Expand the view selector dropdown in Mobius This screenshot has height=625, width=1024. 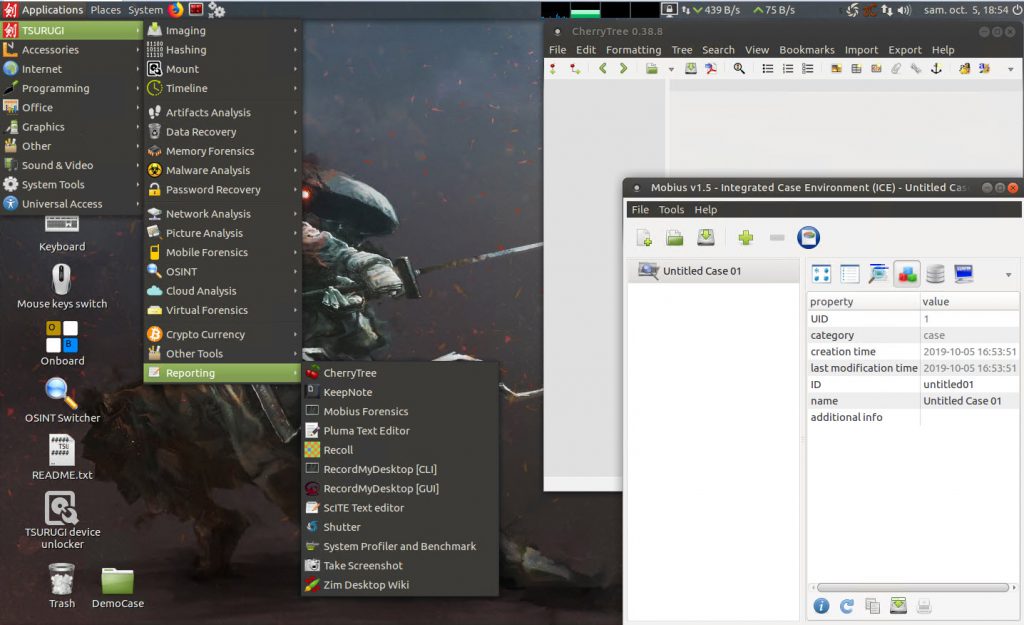click(1008, 272)
